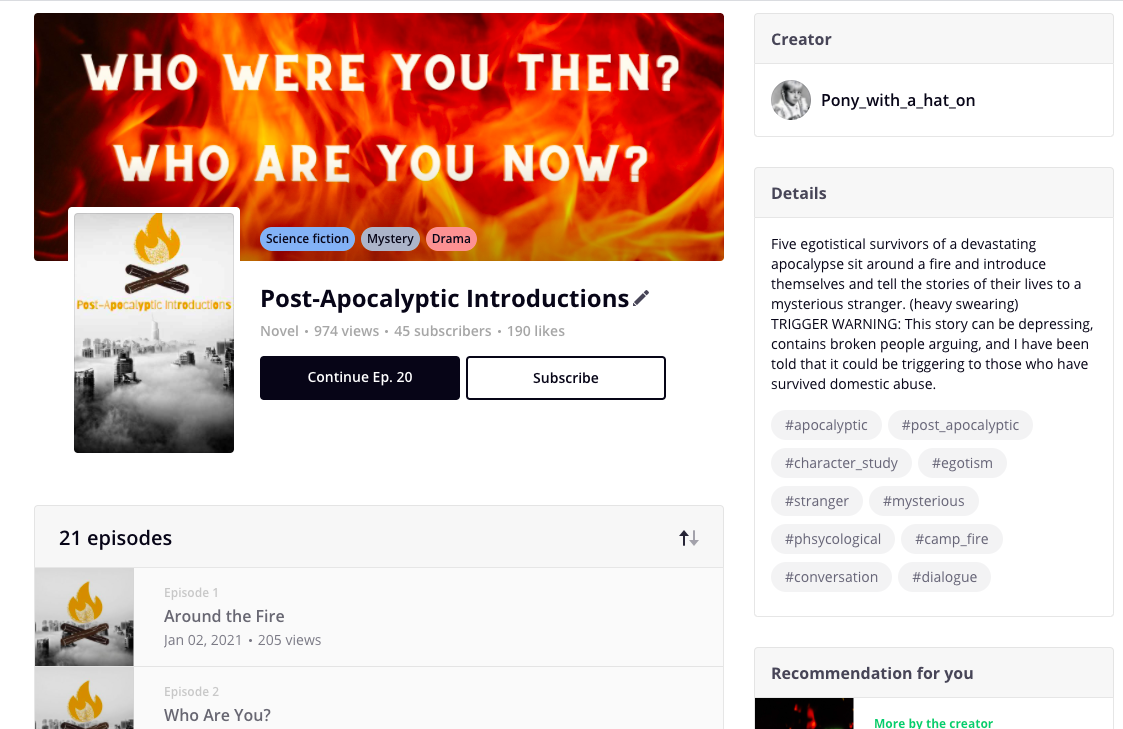The height and width of the screenshot is (729, 1123).
Task: Browse the #apocalyptic hashtag
Action: click(x=826, y=425)
